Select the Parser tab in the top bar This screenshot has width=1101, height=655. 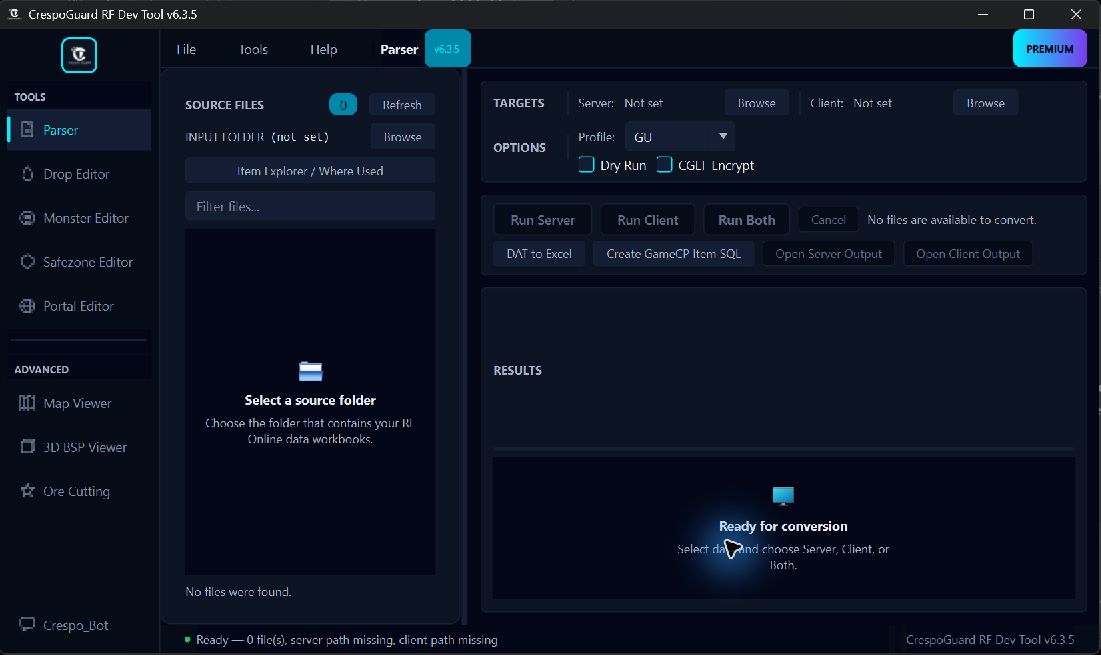point(399,49)
